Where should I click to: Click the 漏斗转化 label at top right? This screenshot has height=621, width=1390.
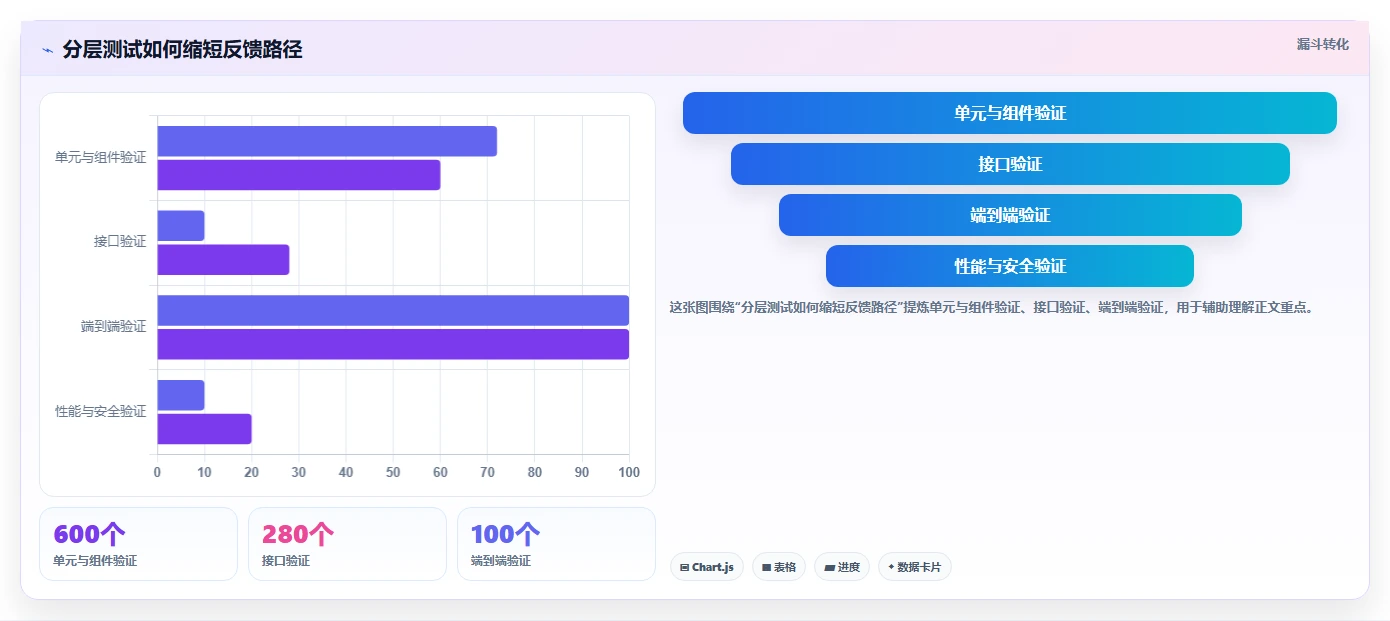(1322, 44)
